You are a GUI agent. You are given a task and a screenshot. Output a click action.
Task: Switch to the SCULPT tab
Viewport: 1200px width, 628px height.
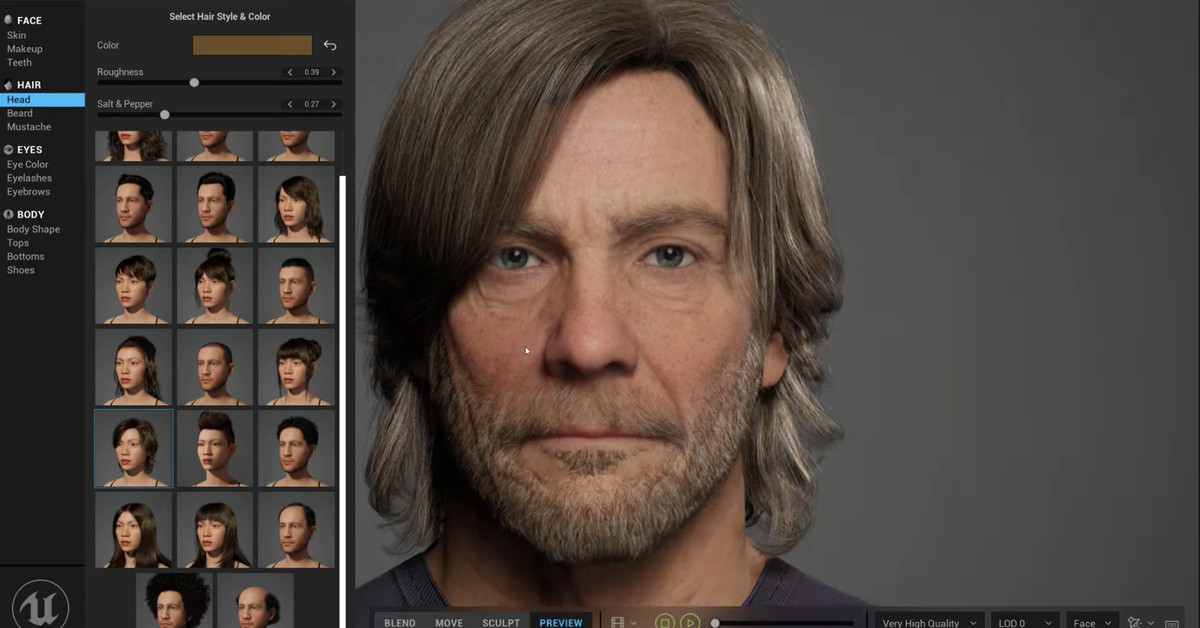[500, 622]
